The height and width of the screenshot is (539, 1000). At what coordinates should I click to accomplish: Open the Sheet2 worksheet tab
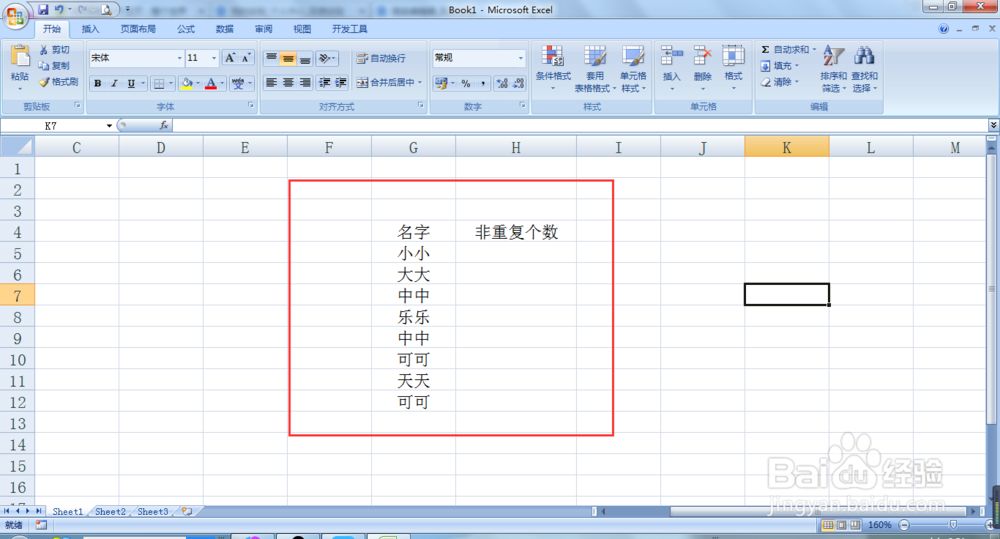(110, 512)
